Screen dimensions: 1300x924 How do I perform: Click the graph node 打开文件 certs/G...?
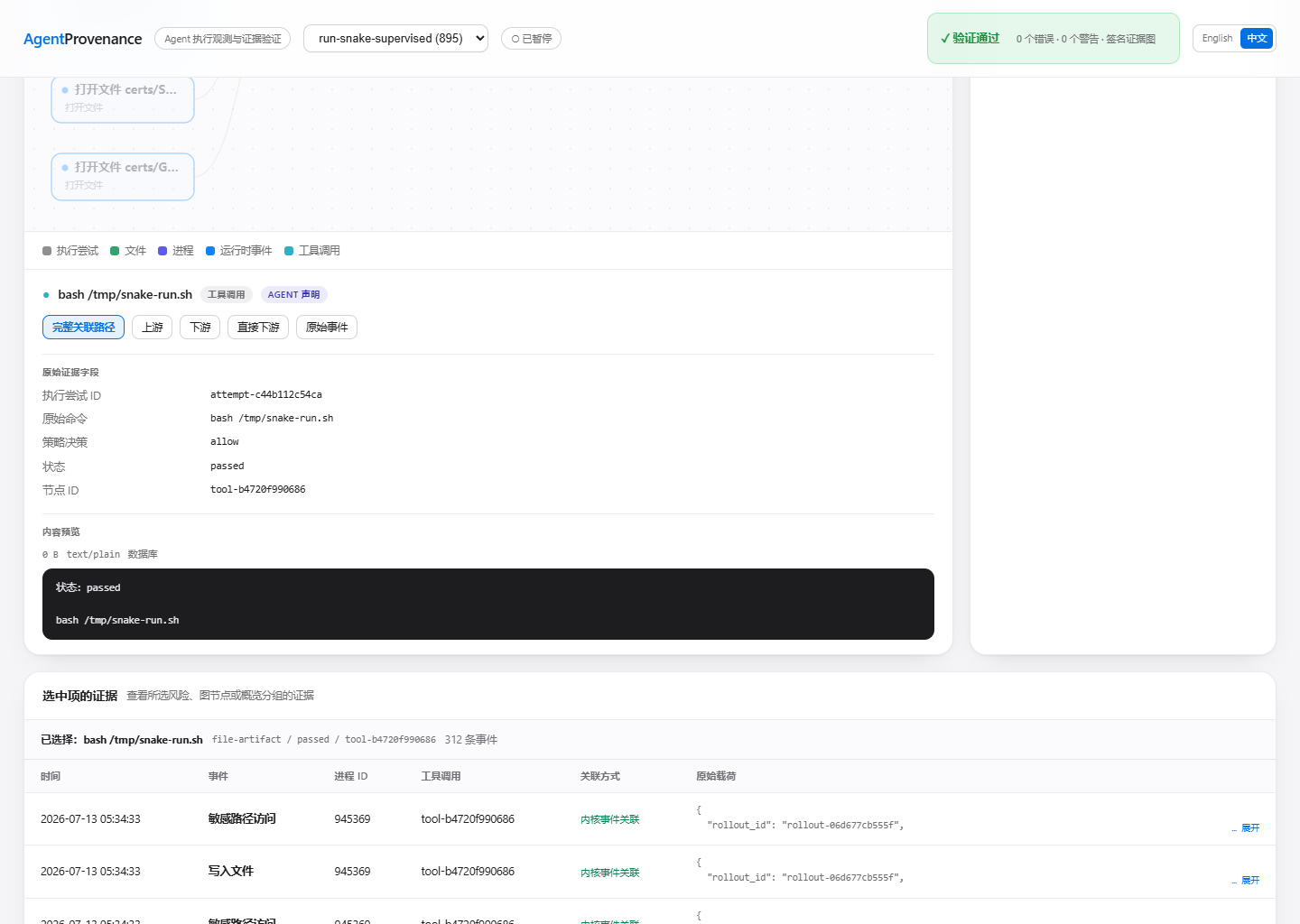(x=123, y=177)
